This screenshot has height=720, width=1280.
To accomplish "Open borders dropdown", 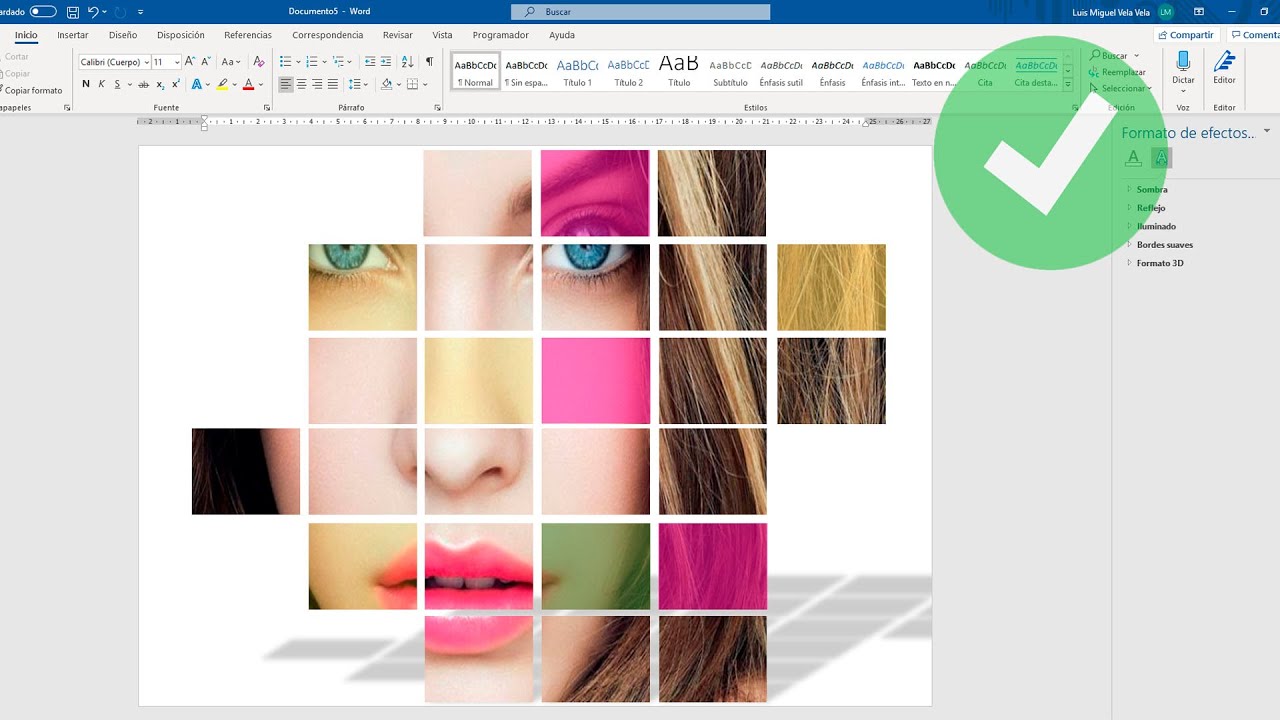I will click(x=424, y=84).
